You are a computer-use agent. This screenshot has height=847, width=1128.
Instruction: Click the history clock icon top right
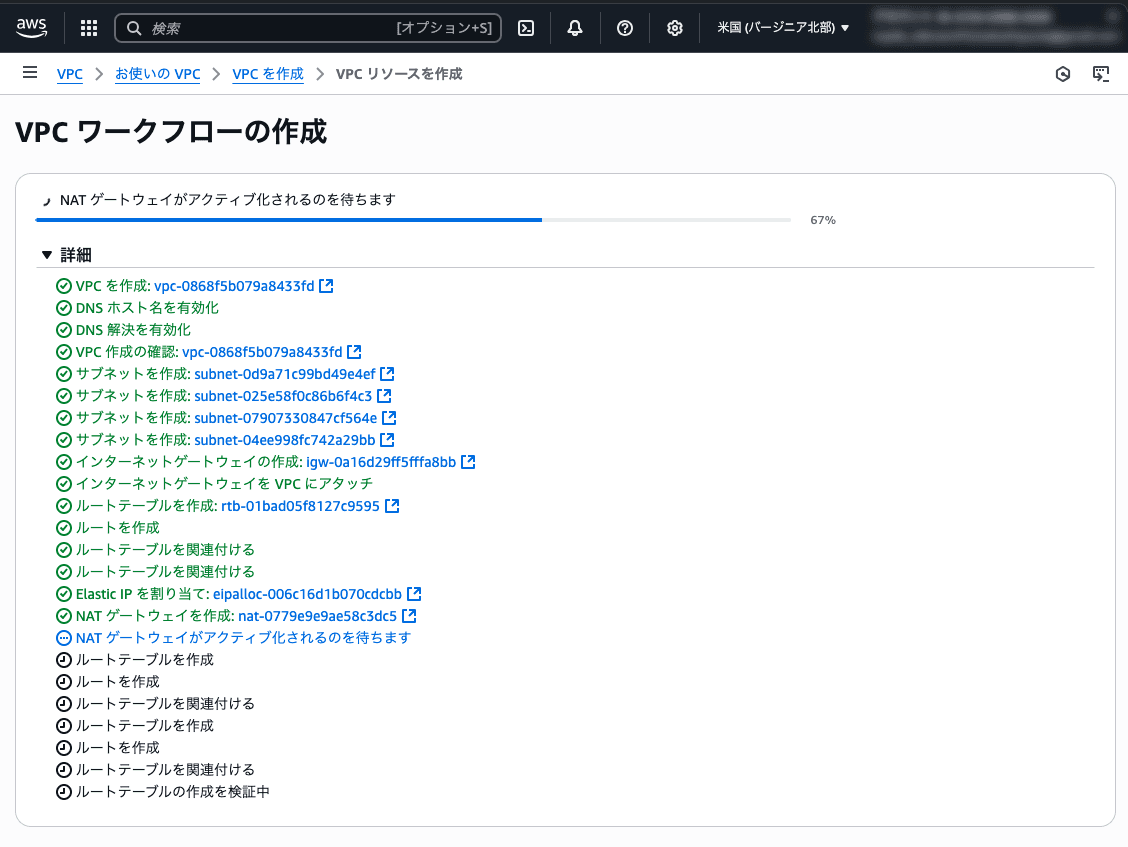1063,73
